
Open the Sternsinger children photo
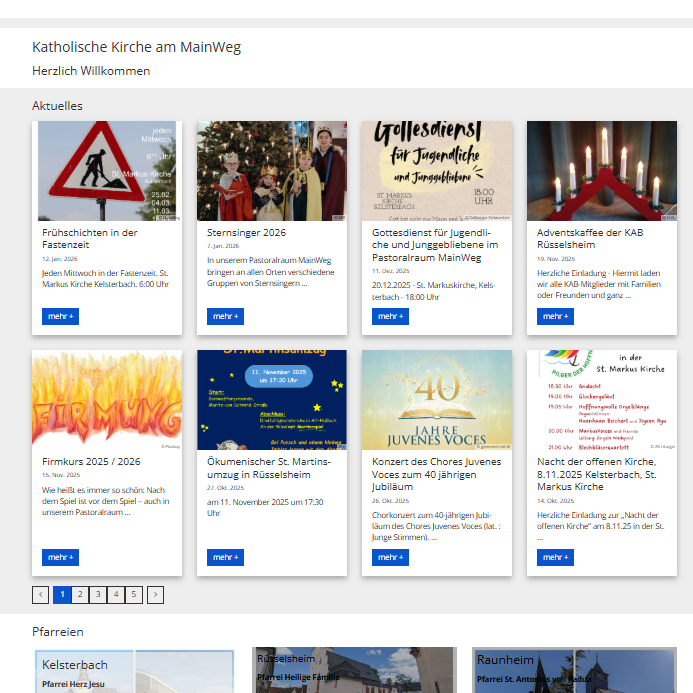point(272,171)
